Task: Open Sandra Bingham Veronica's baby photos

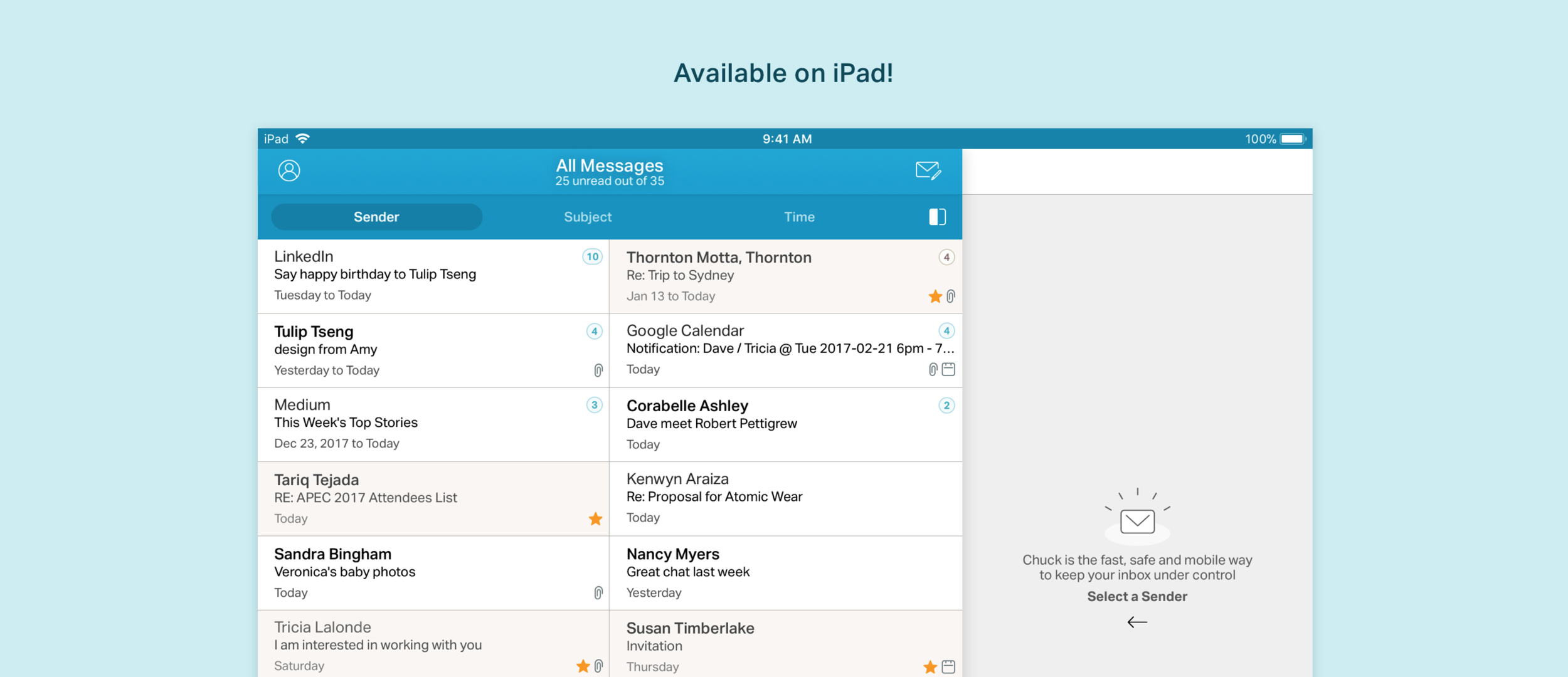Action: [433, 573]
